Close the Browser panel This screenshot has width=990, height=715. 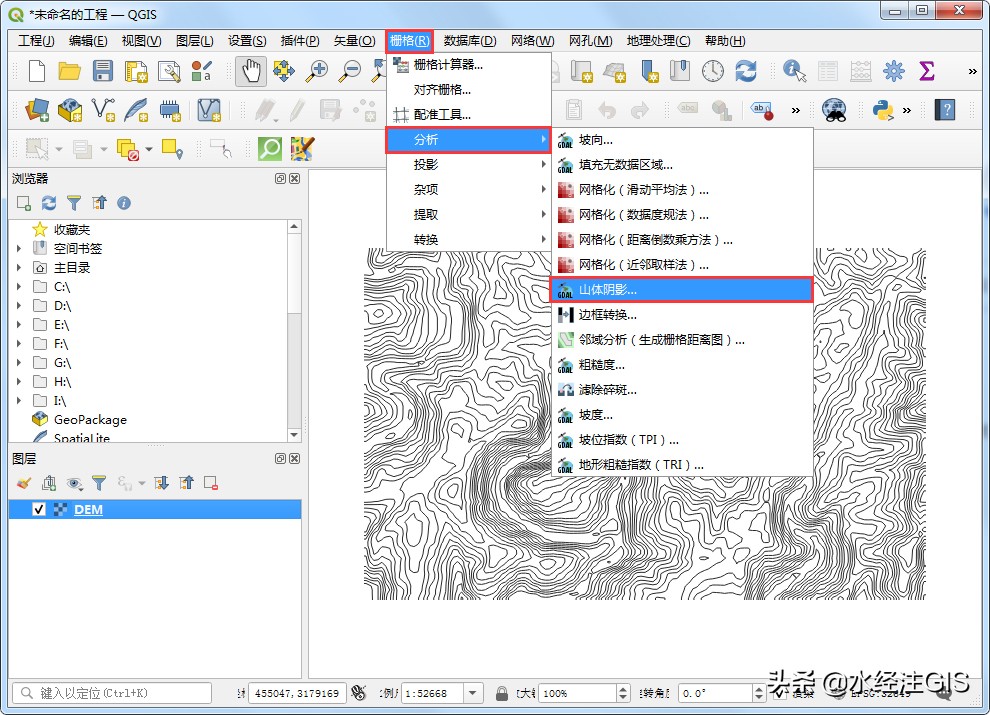coord(294,179)
